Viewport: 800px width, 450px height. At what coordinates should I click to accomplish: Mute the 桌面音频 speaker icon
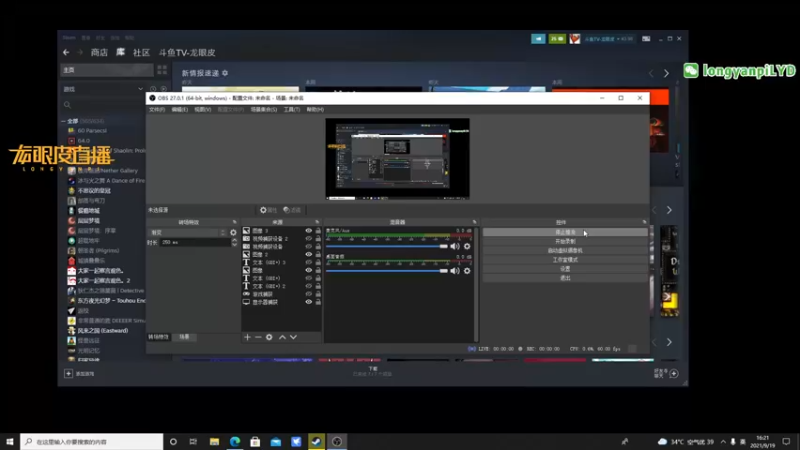455,271
